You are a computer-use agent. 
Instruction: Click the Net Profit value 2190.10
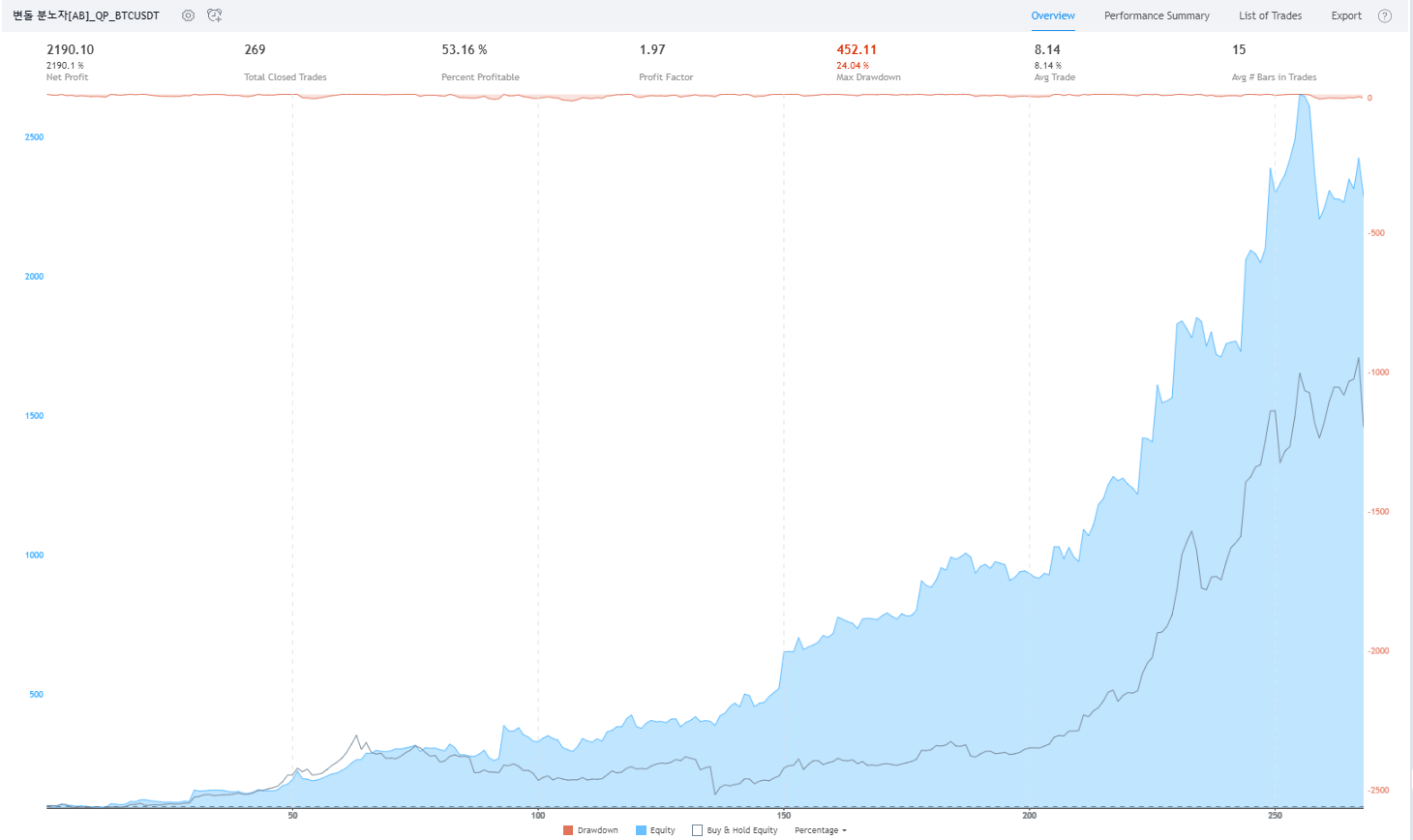click(x=71, y=49)
